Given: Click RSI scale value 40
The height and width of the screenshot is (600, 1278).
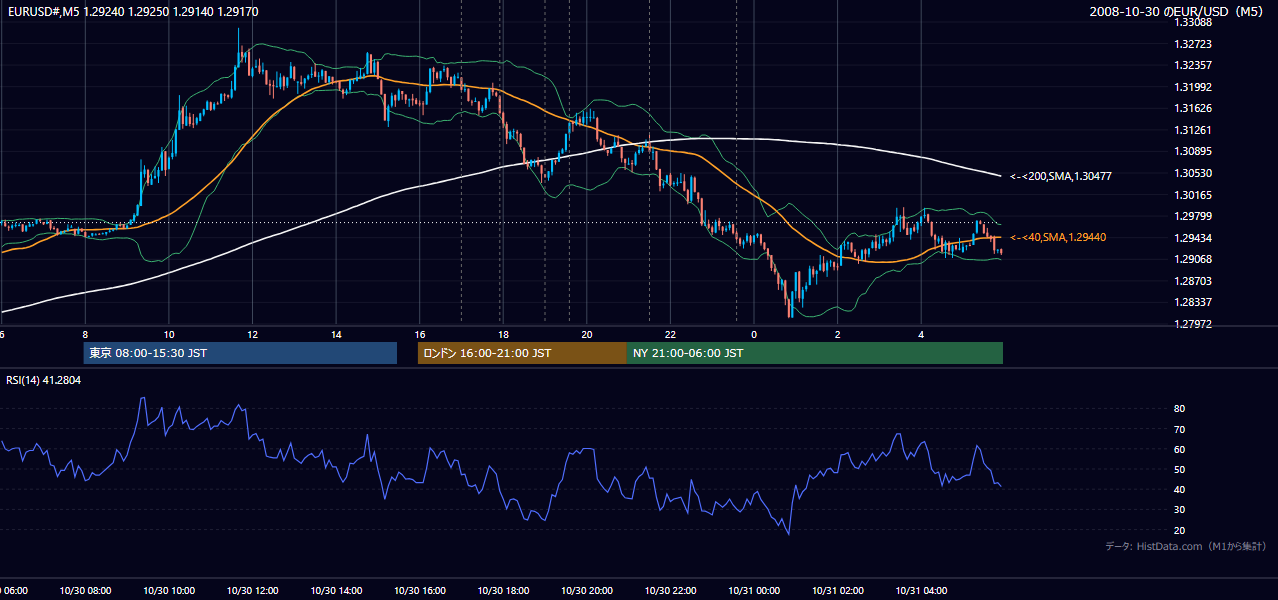Looking at the screenshot, I should point(1180,489).
